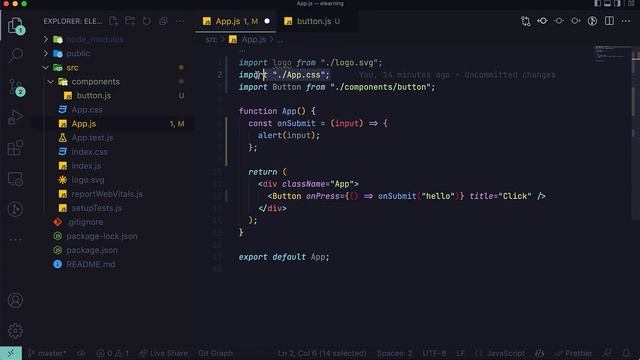The height and width of the screenshot is (360, 640).
Task: Click the feedback icon in status bar
Action: click(608, 353)
